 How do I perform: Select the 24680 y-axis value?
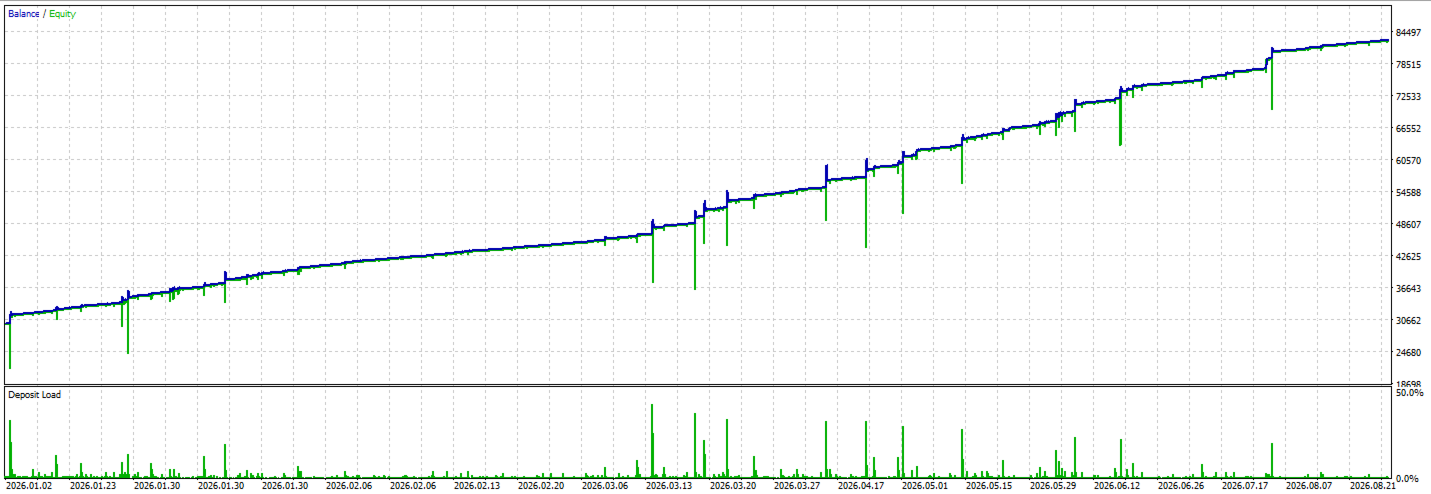[x=1409, y=352]
